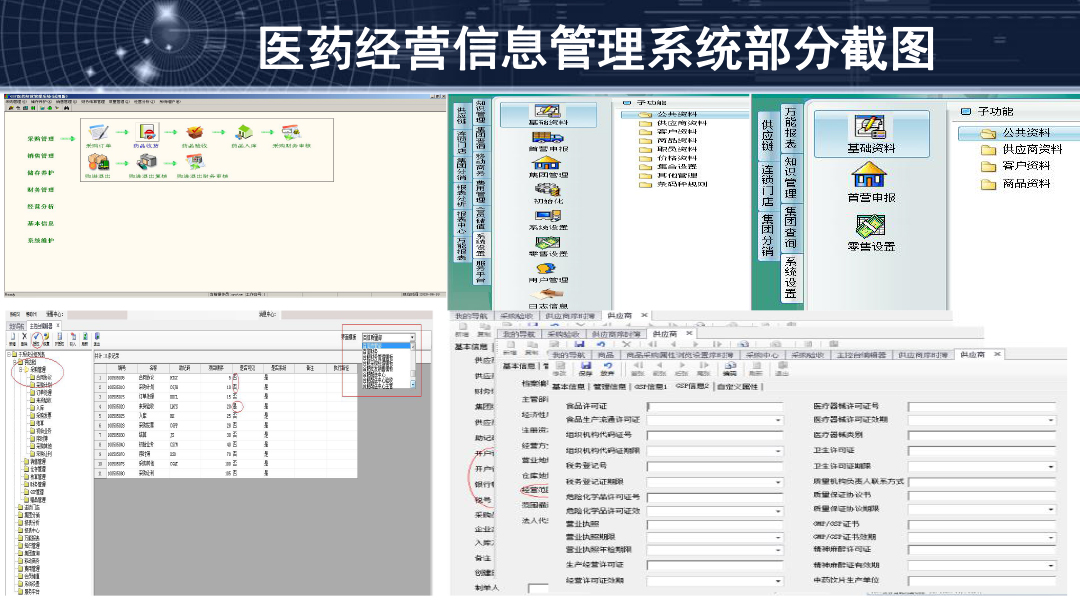Select the 储存养护 navigation link

[41, 173]
